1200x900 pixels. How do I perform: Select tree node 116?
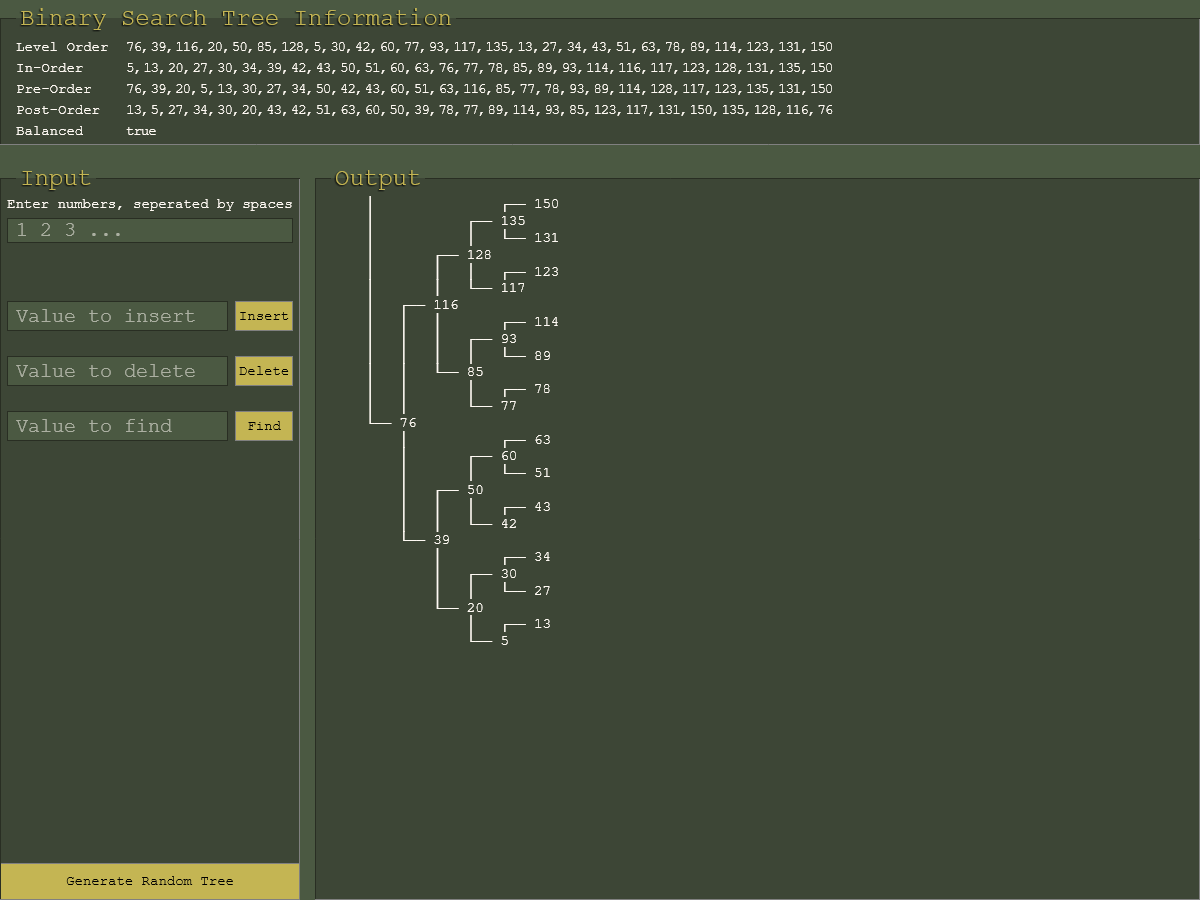[446, 305]
